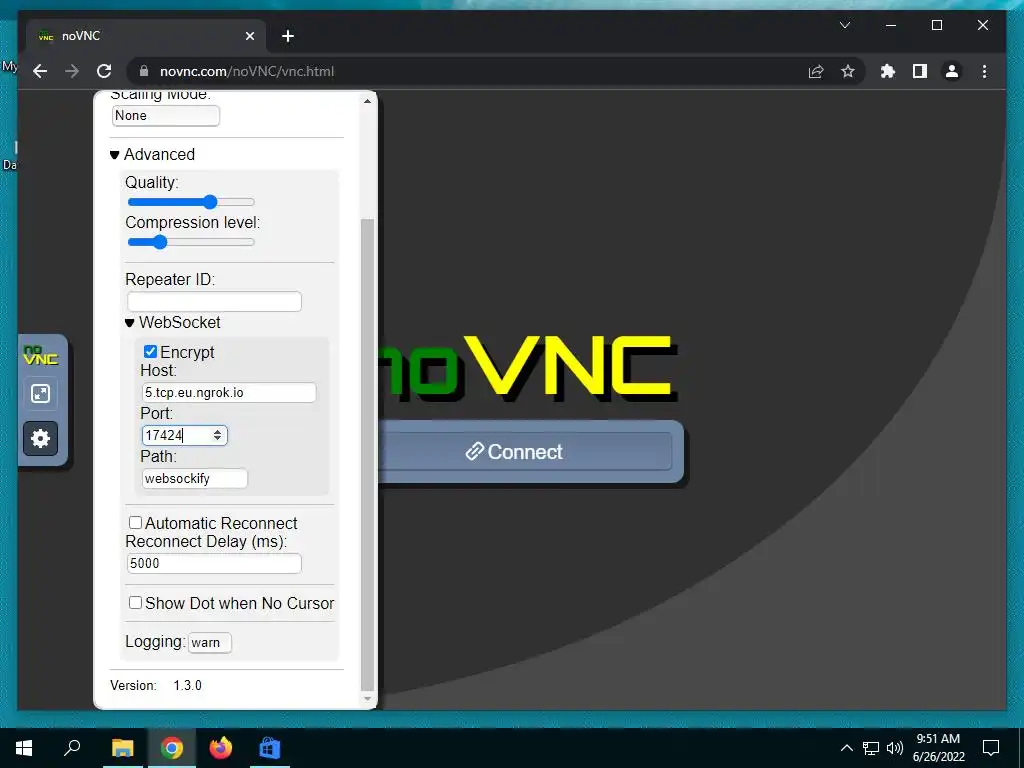Adjust the Quality slider

click(191, 202)
